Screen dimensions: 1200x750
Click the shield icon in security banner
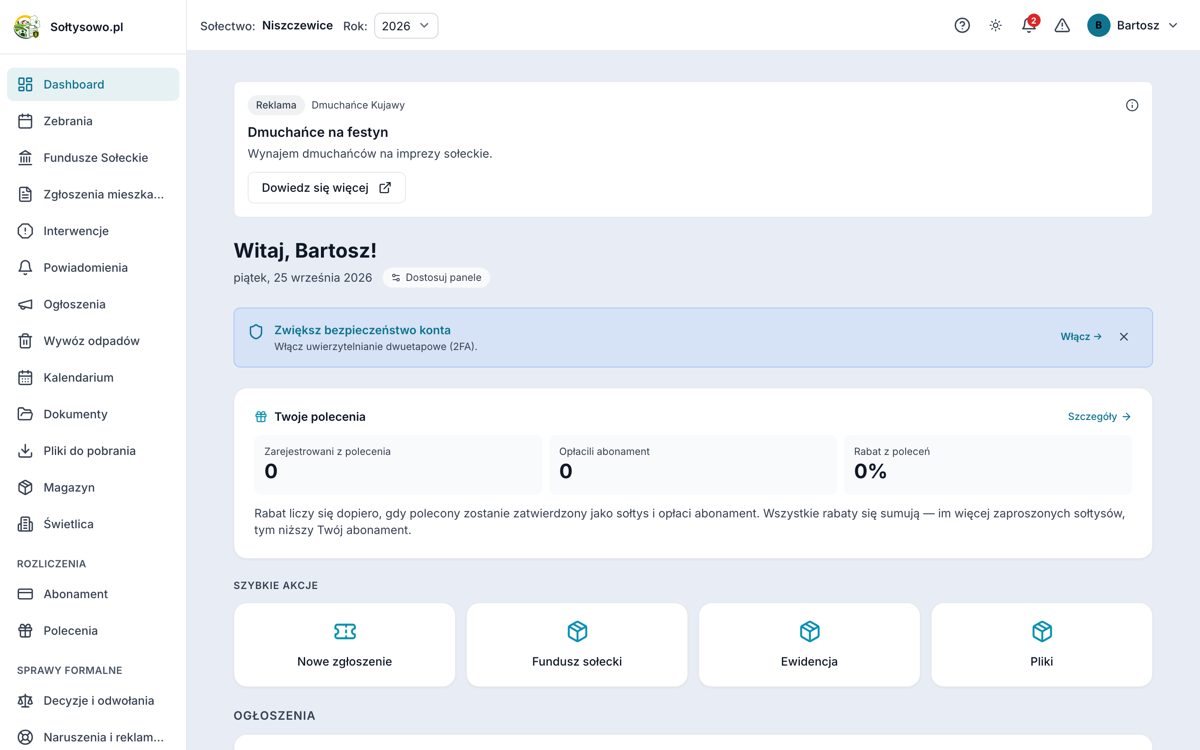tap(256, 332)
